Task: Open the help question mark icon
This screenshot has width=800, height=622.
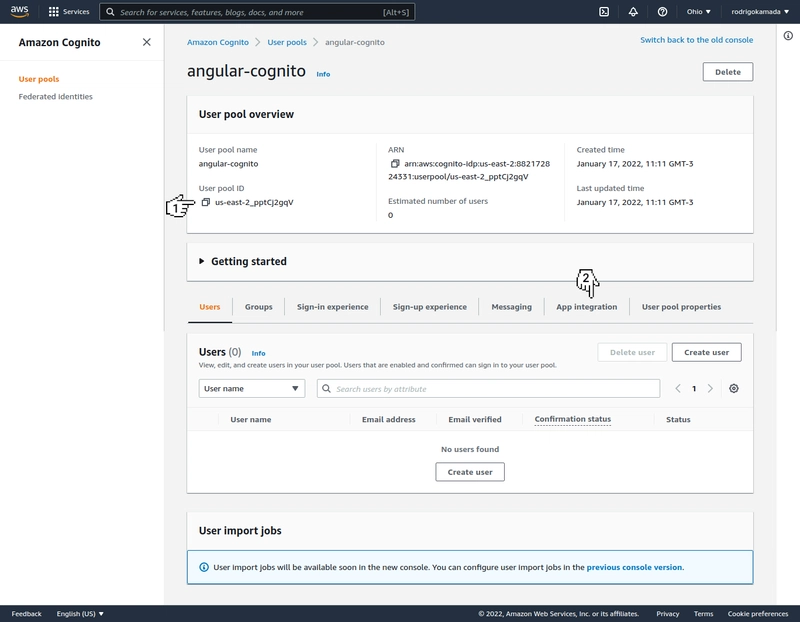Action: pyautogui.click(x=662, y=12)
